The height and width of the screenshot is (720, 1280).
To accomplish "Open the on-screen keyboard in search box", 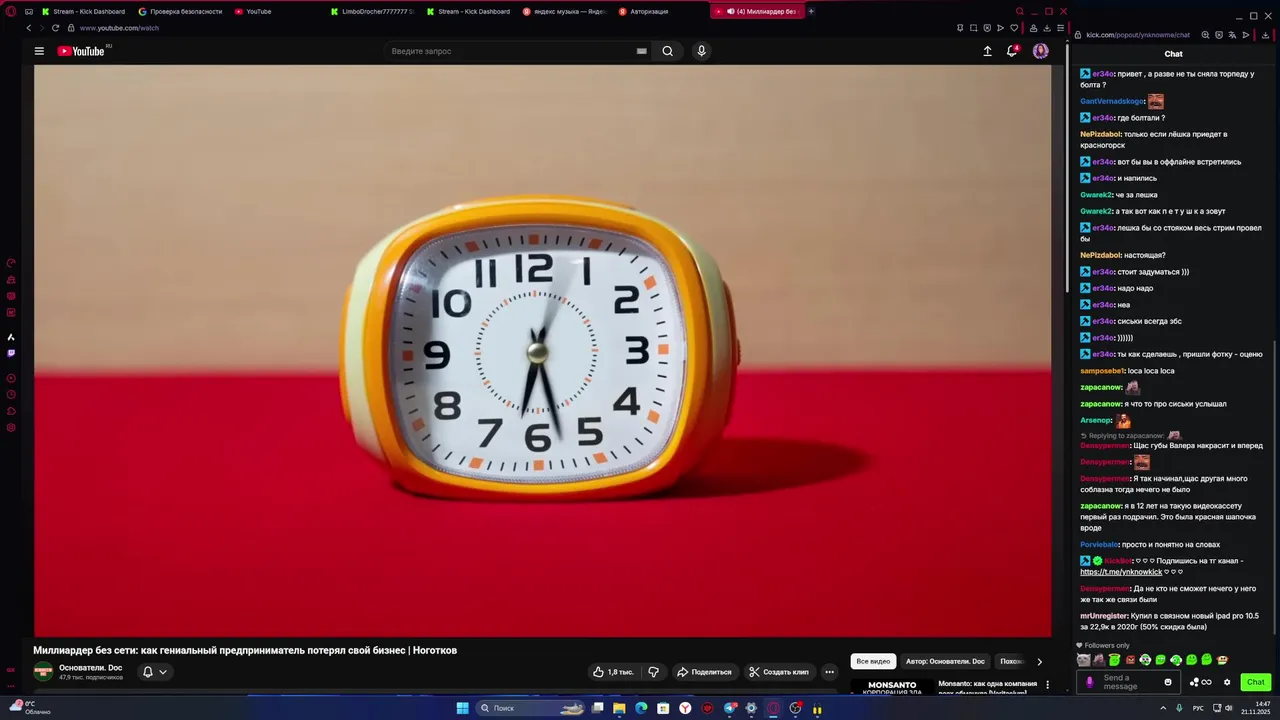I will 641,51.
